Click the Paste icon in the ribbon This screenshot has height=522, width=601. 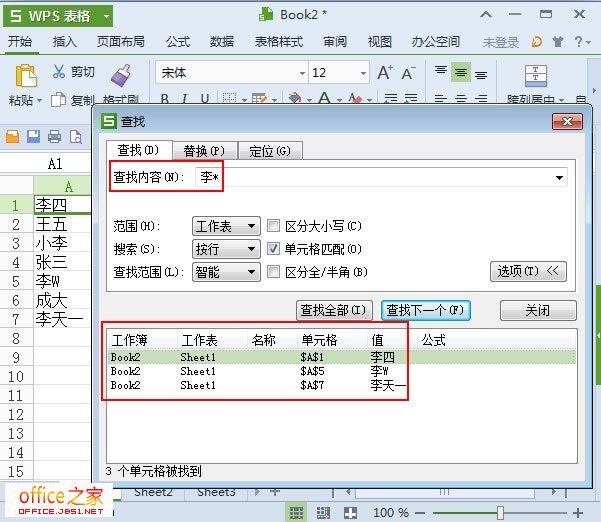(x=24, y=77)
